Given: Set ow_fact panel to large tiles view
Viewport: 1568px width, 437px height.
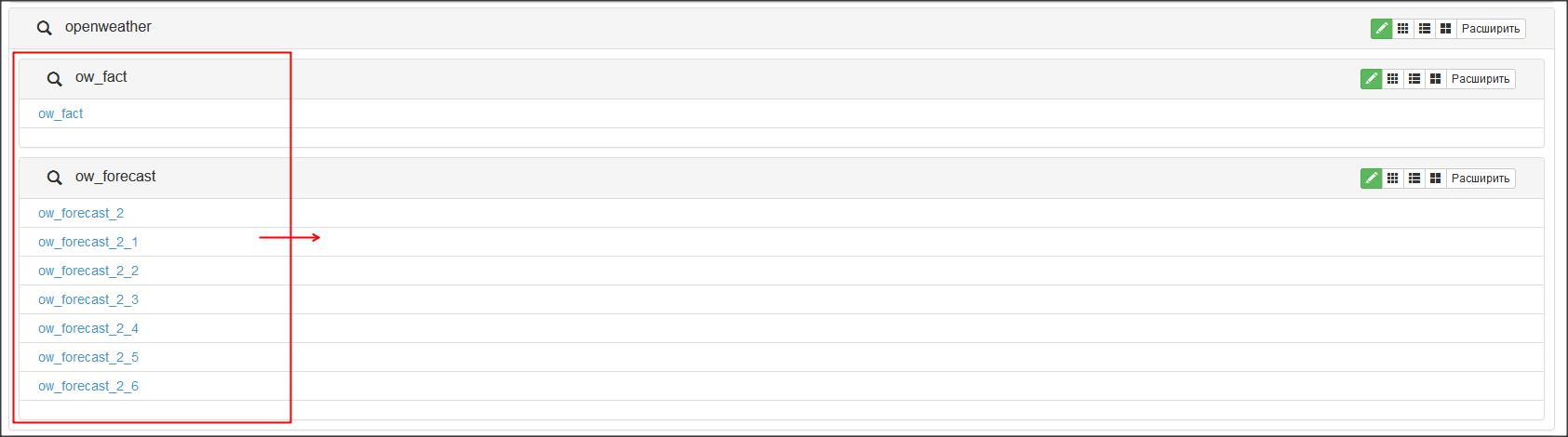Looking at the screenshot, I should (x=1435, y=79).
